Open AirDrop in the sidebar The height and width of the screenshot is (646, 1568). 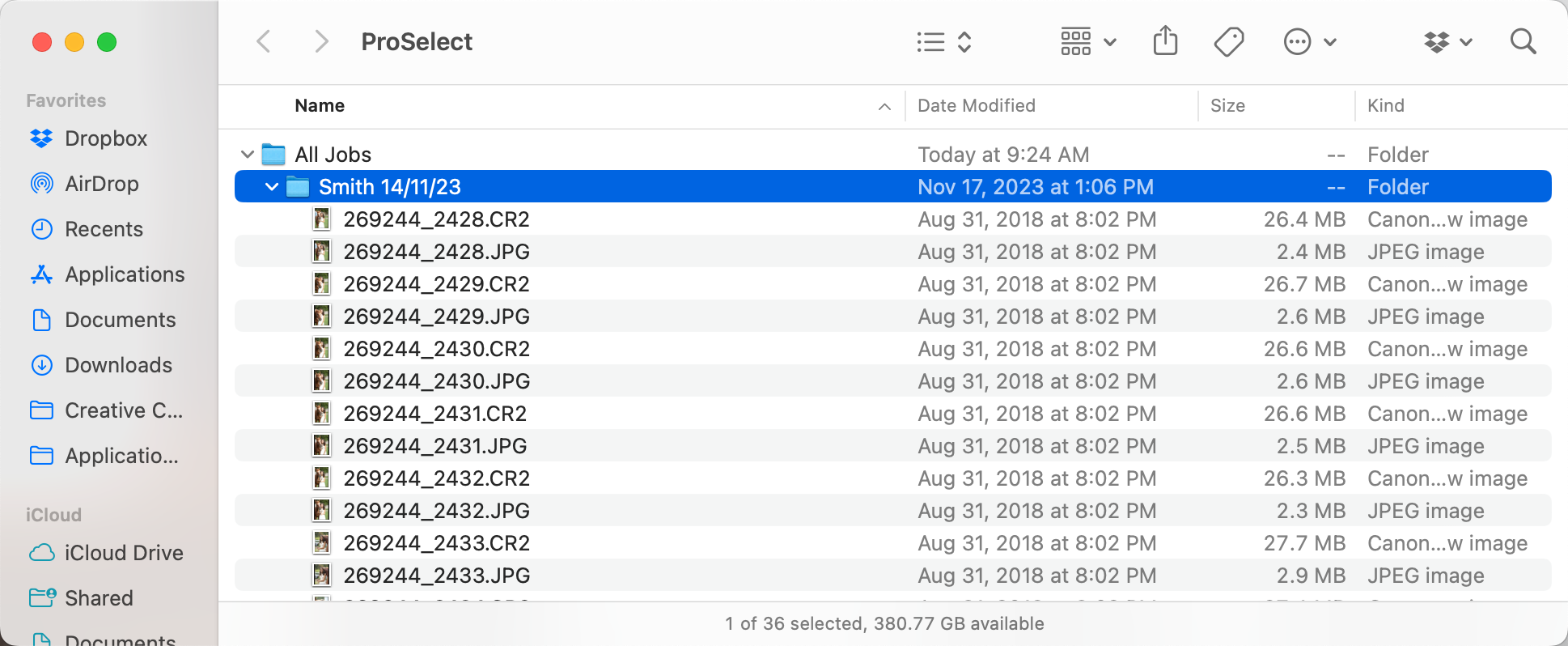pyautogui.click(x=101, y=184)
